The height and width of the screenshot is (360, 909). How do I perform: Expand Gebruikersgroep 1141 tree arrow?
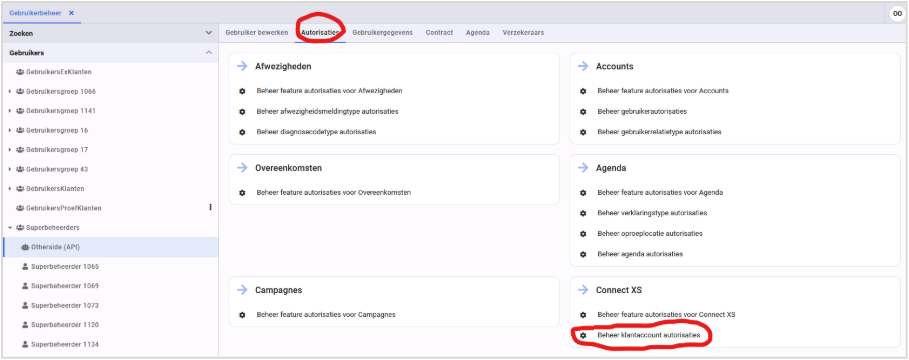[10, 111]
